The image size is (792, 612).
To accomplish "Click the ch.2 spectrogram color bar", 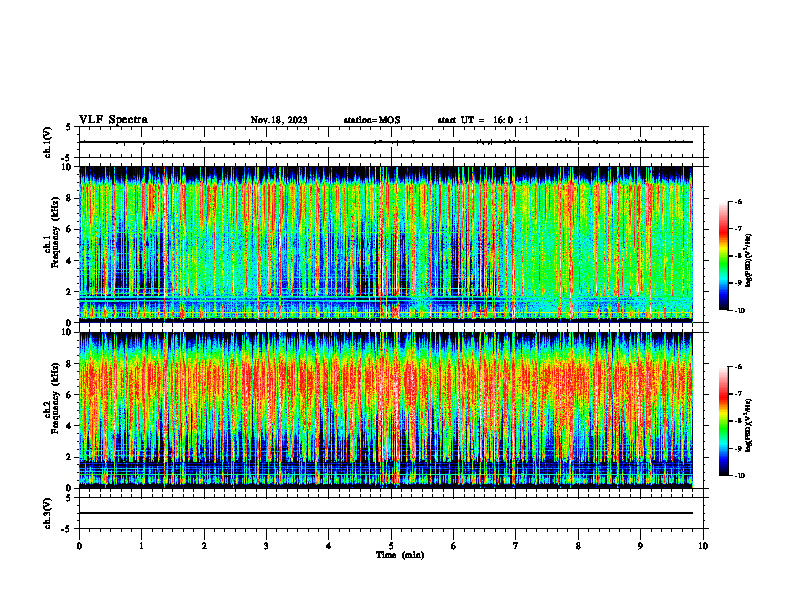I will [723, 421].
